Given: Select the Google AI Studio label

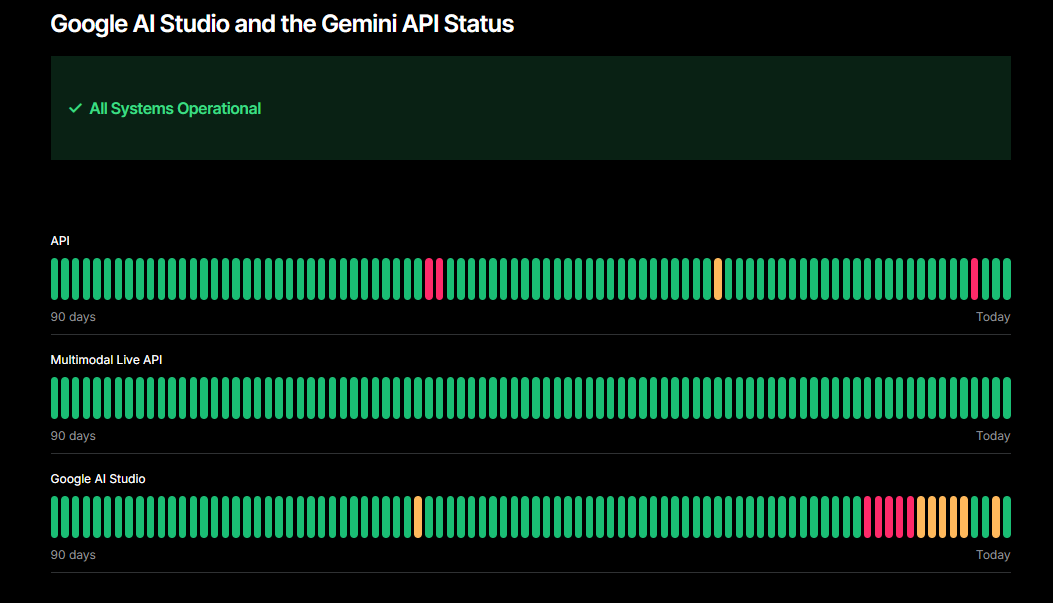Looking at the screenshot, I should point(98,479).
